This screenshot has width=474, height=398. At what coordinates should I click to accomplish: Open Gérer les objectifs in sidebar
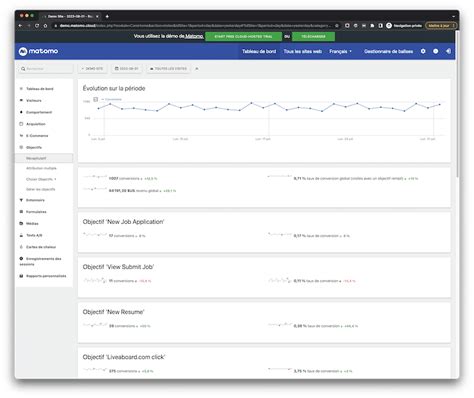(41, 189)
